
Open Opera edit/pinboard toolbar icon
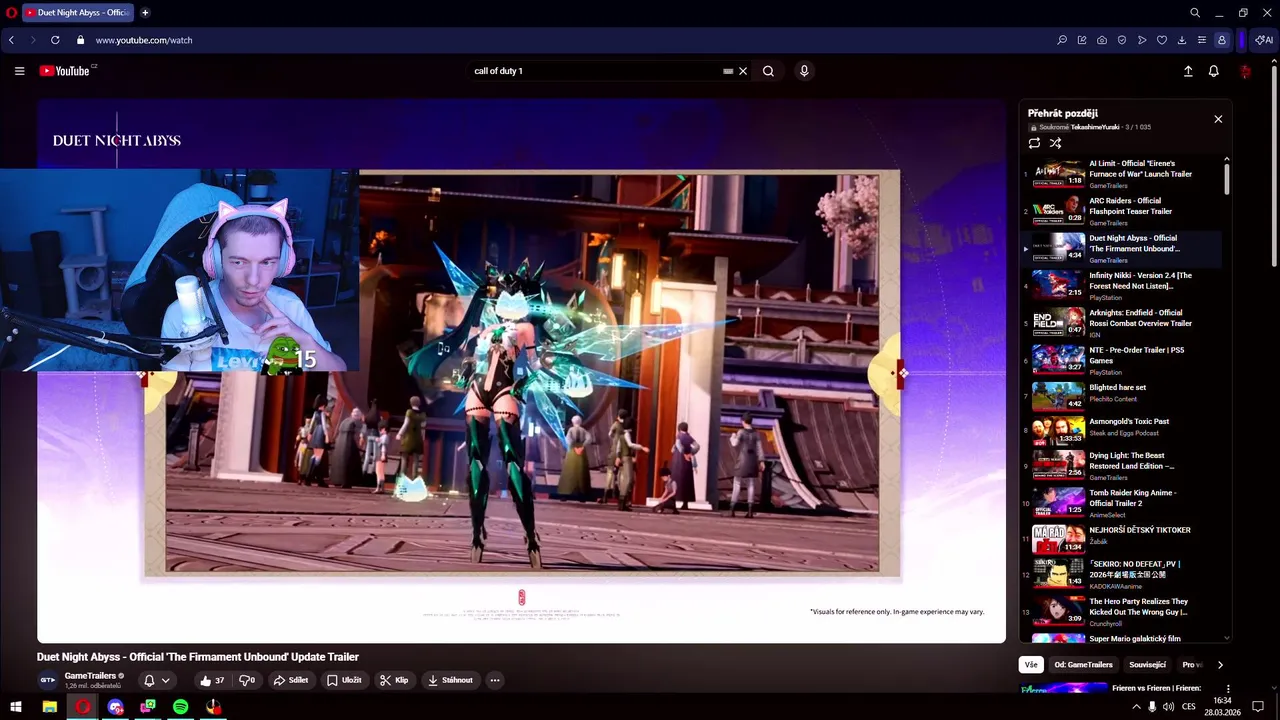1082,40
